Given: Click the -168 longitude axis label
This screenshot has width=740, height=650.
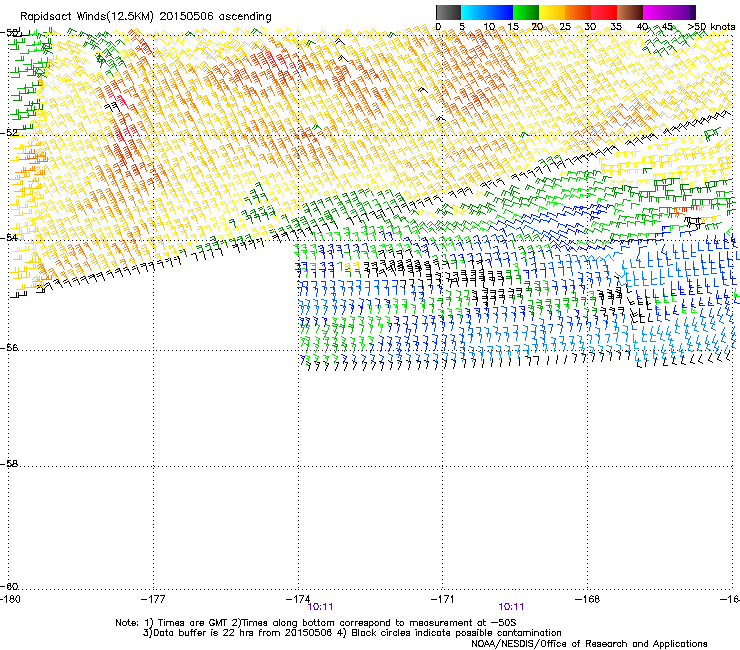Looking at the screenshot, I should [x=588, y=599].
